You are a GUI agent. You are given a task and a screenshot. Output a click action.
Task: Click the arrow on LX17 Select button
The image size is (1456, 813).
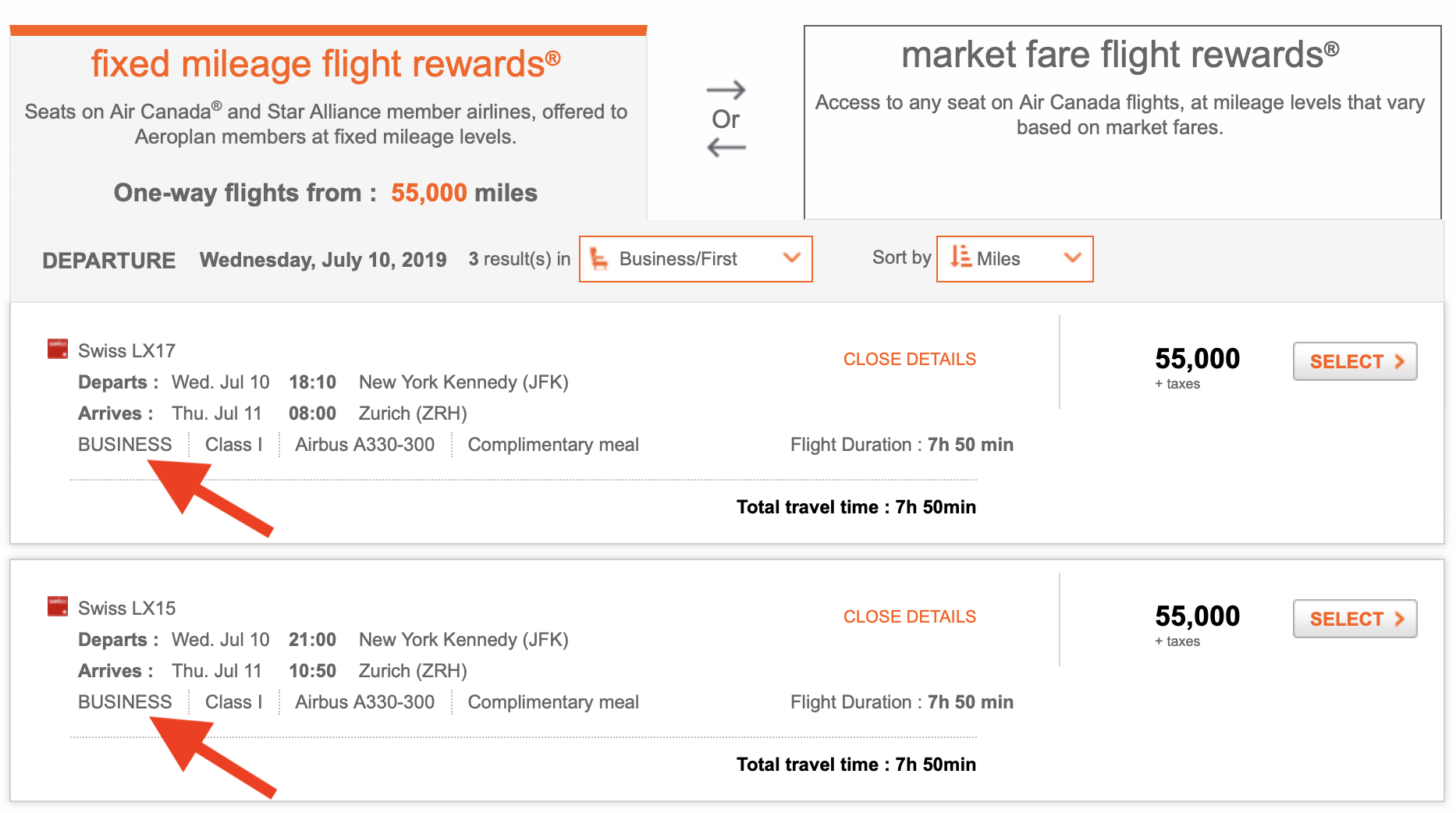tap(1400, 362)
